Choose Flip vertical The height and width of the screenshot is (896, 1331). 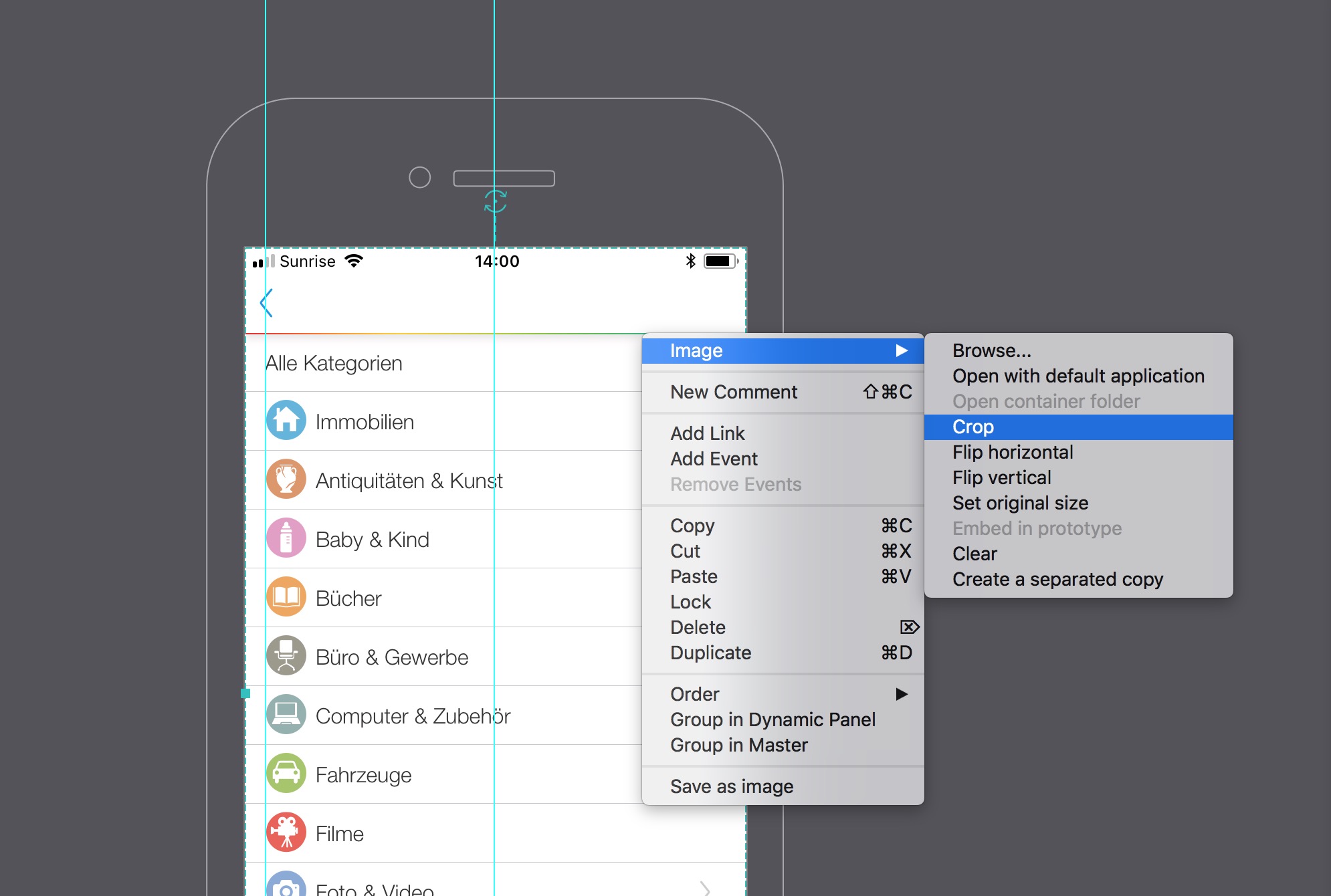[x=1078, y=477]
